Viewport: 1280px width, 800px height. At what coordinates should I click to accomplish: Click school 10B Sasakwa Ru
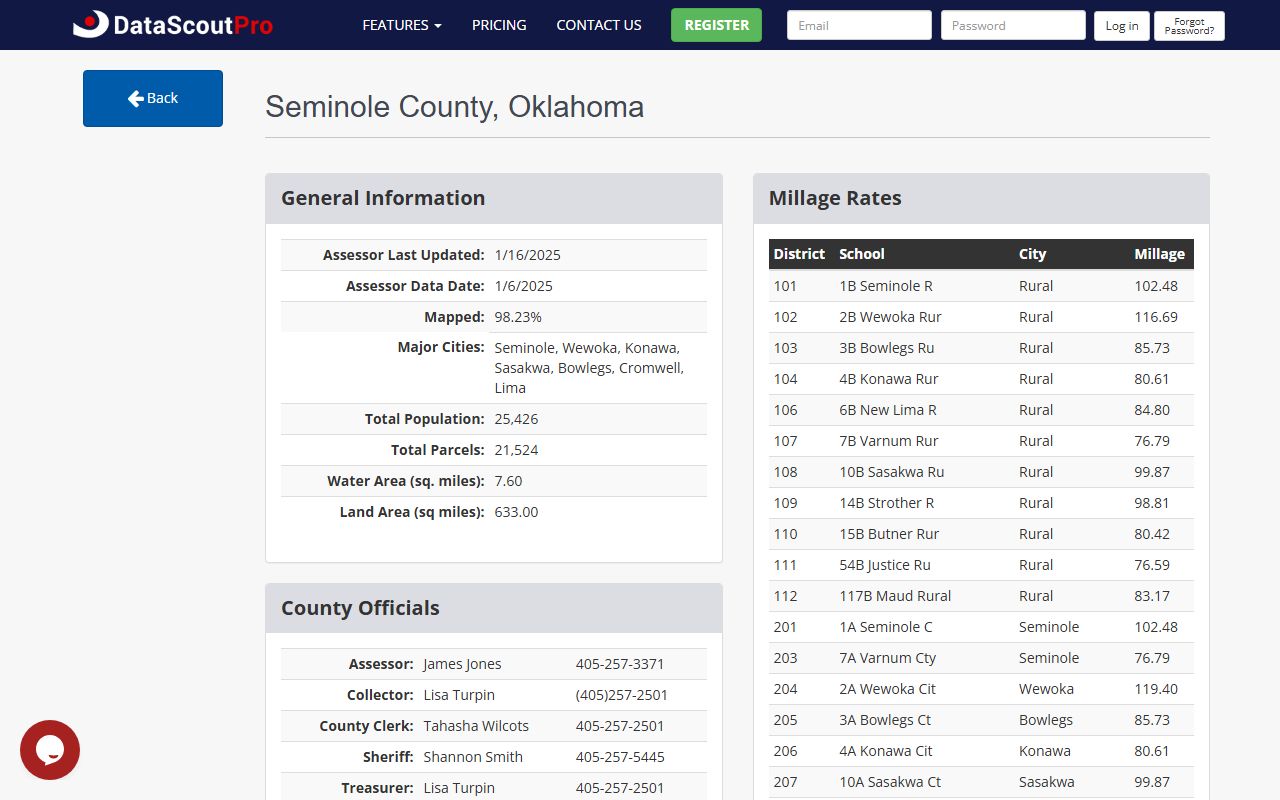(x=892, y=472)
